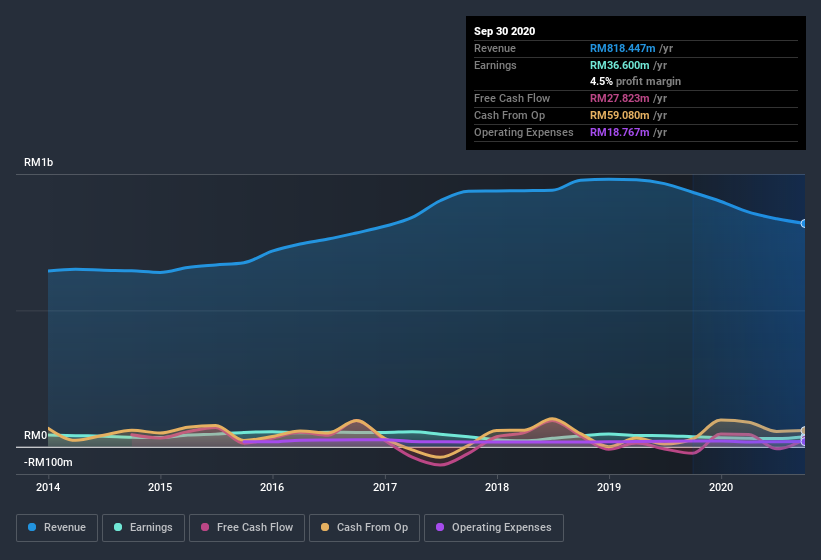Screen dimensions: 821x560
Task: Click the RM27.823m free cash flow value
Action: tap(619, 98)
